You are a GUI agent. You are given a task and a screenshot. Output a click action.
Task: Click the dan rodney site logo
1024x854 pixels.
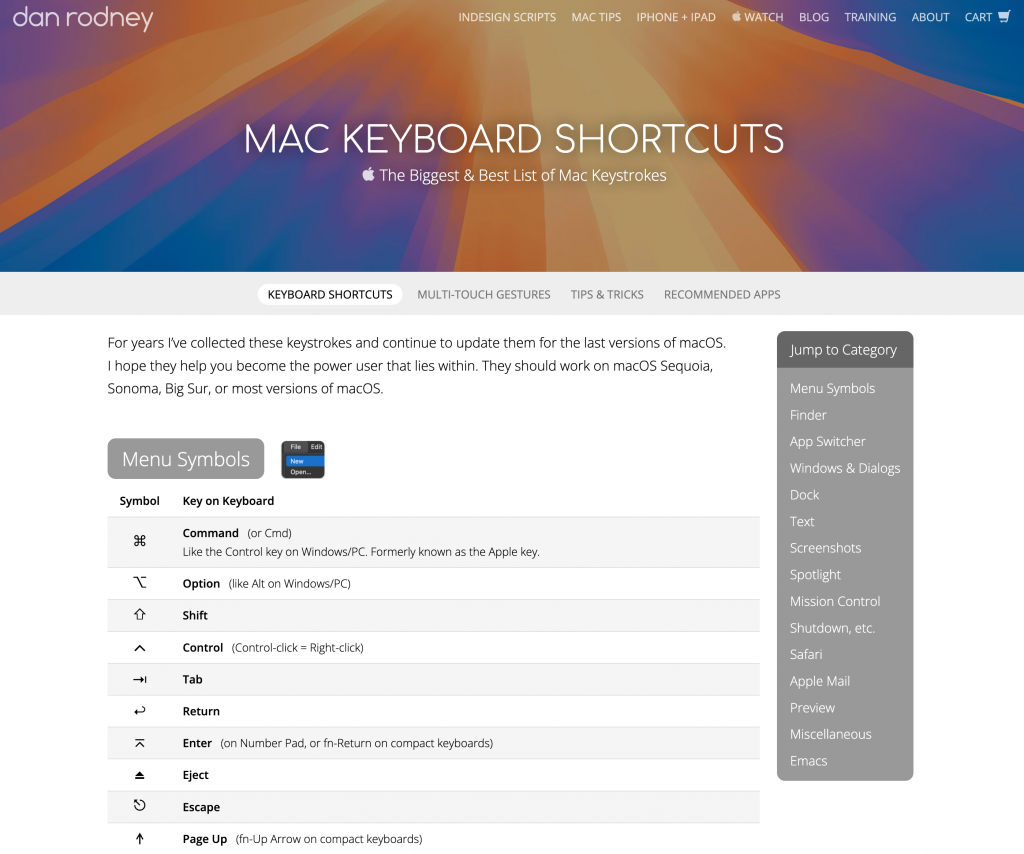(x=81, y=17)
